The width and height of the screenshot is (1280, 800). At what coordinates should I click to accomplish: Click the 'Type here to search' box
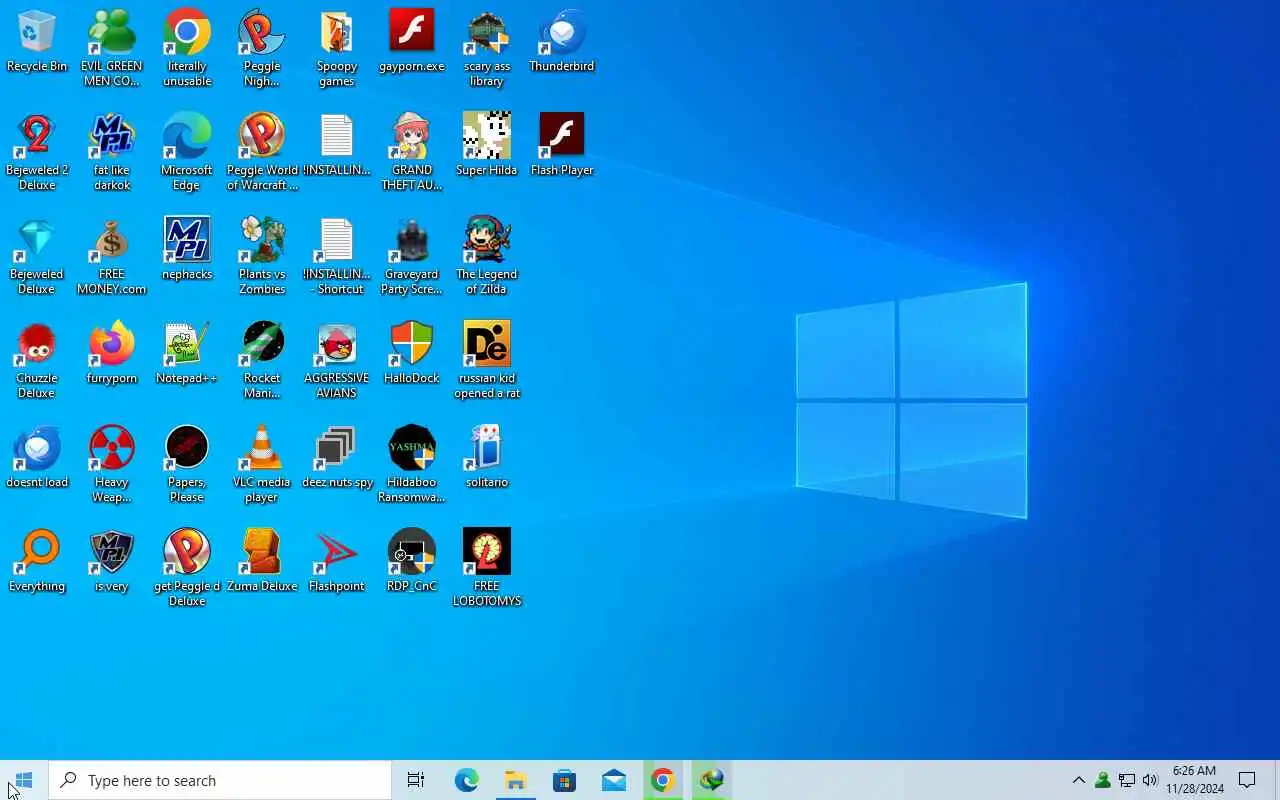tap(220, 780)
